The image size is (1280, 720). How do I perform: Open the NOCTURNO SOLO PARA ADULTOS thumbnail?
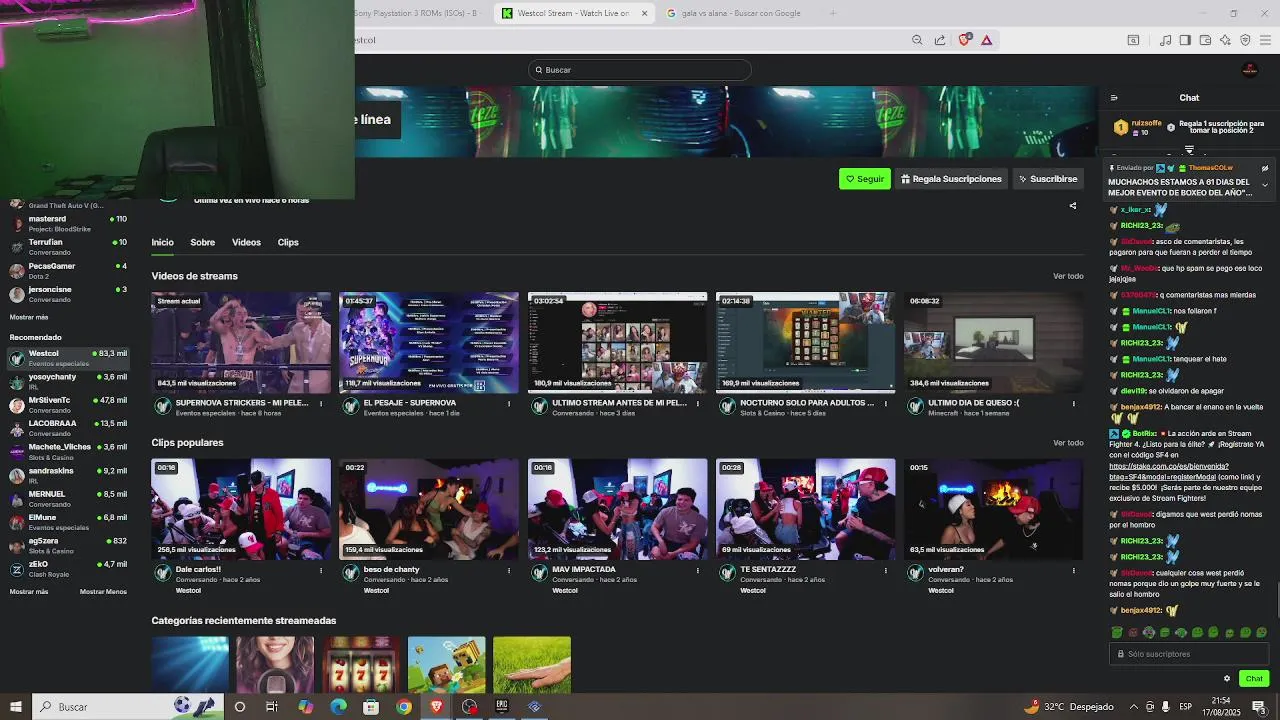click(x=806, y=342)
